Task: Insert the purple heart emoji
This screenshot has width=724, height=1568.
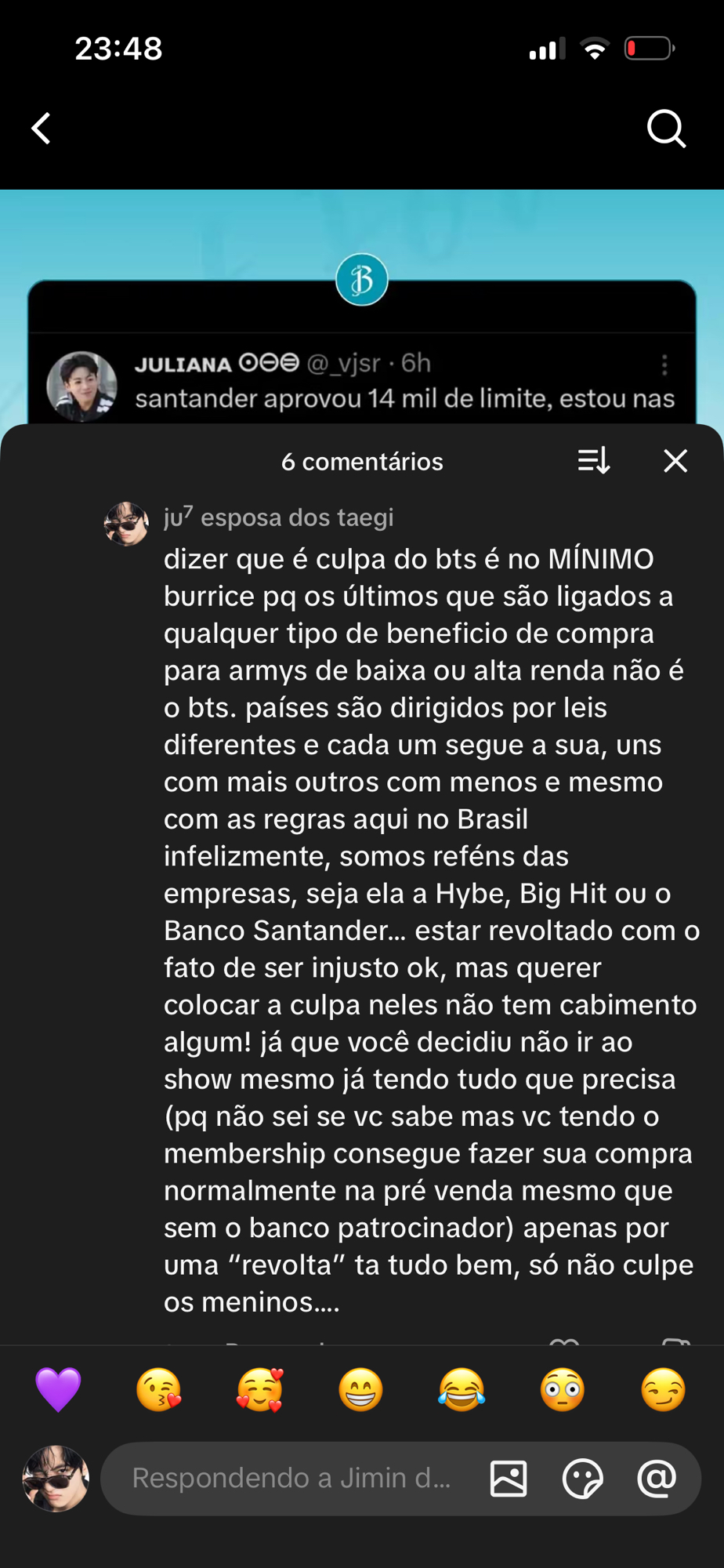Action: pyautogui.click(x=58, y=1389)
